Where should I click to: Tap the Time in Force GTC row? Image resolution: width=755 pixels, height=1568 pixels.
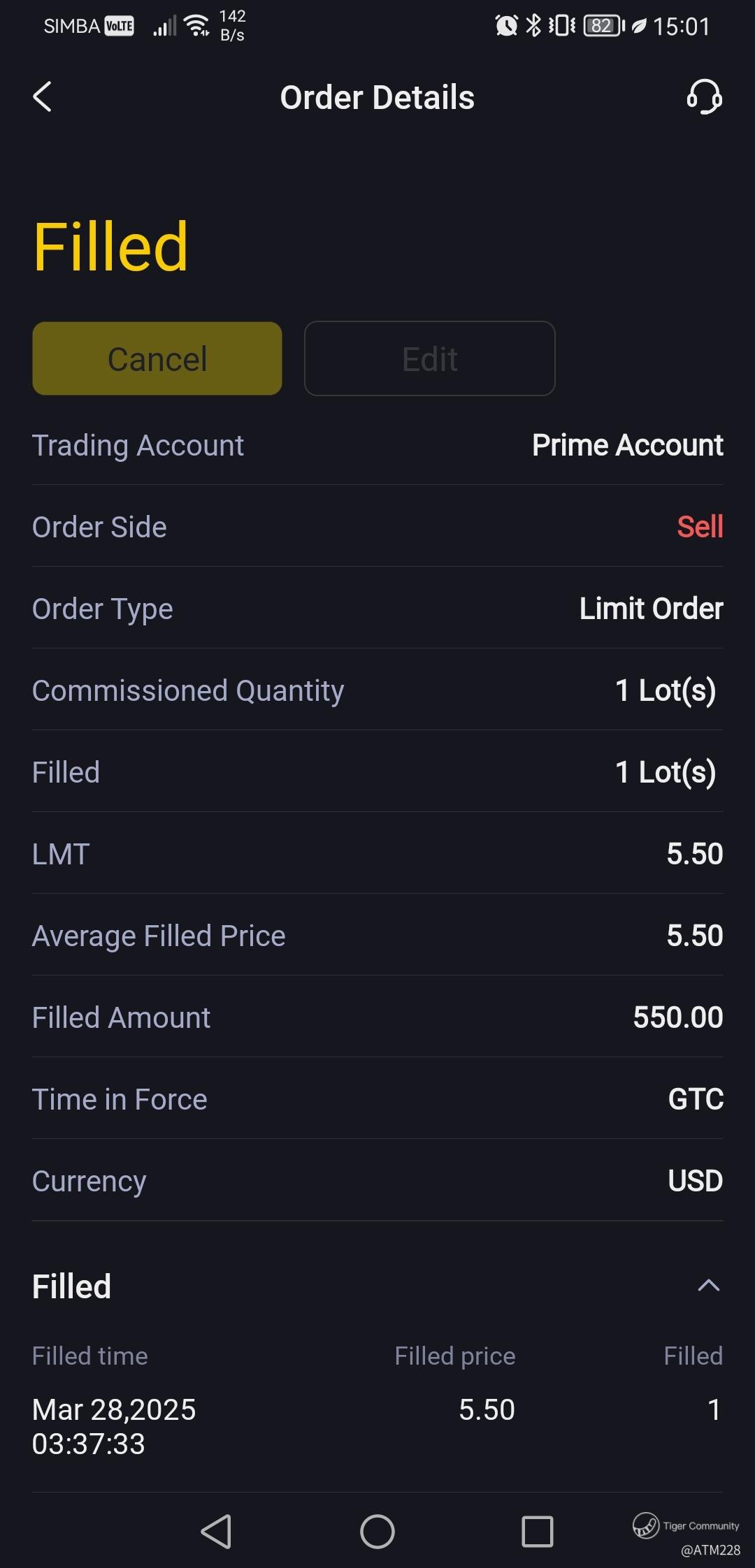[377, 1099]
